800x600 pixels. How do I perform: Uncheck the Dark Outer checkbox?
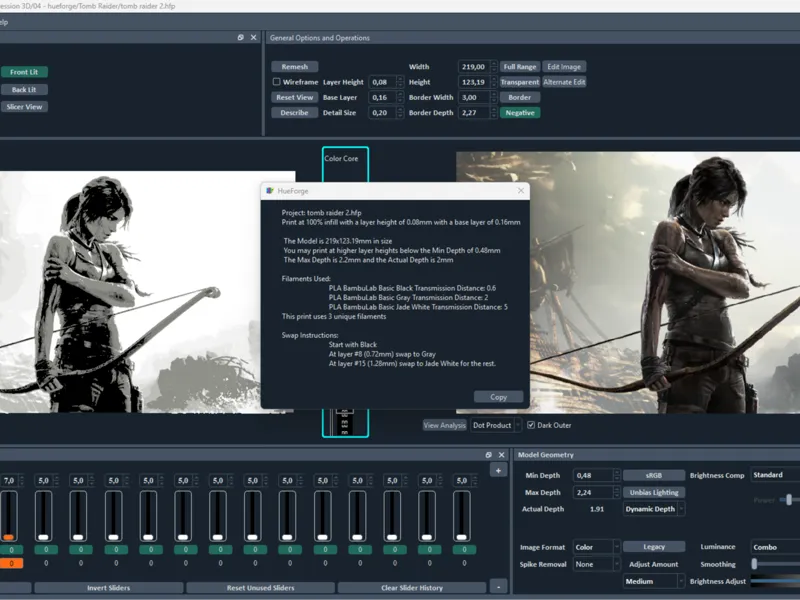coord(531,425)
